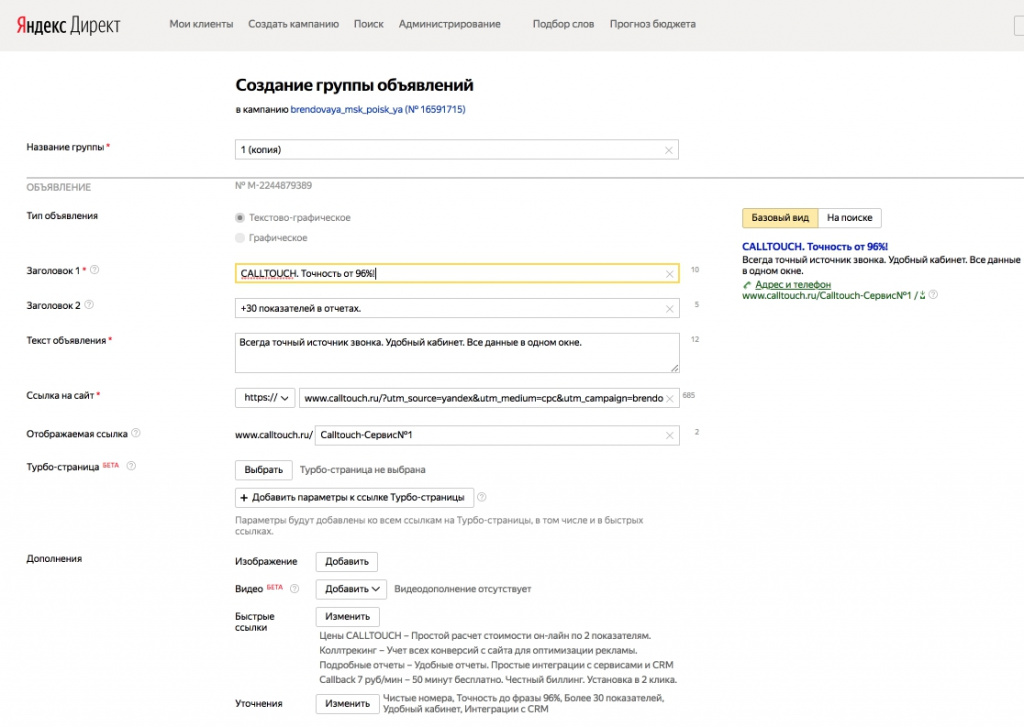Open Прогноз бюджета tool
Image resolution: width=1024 pixels, height=727 pixels.
pos(652,24)
